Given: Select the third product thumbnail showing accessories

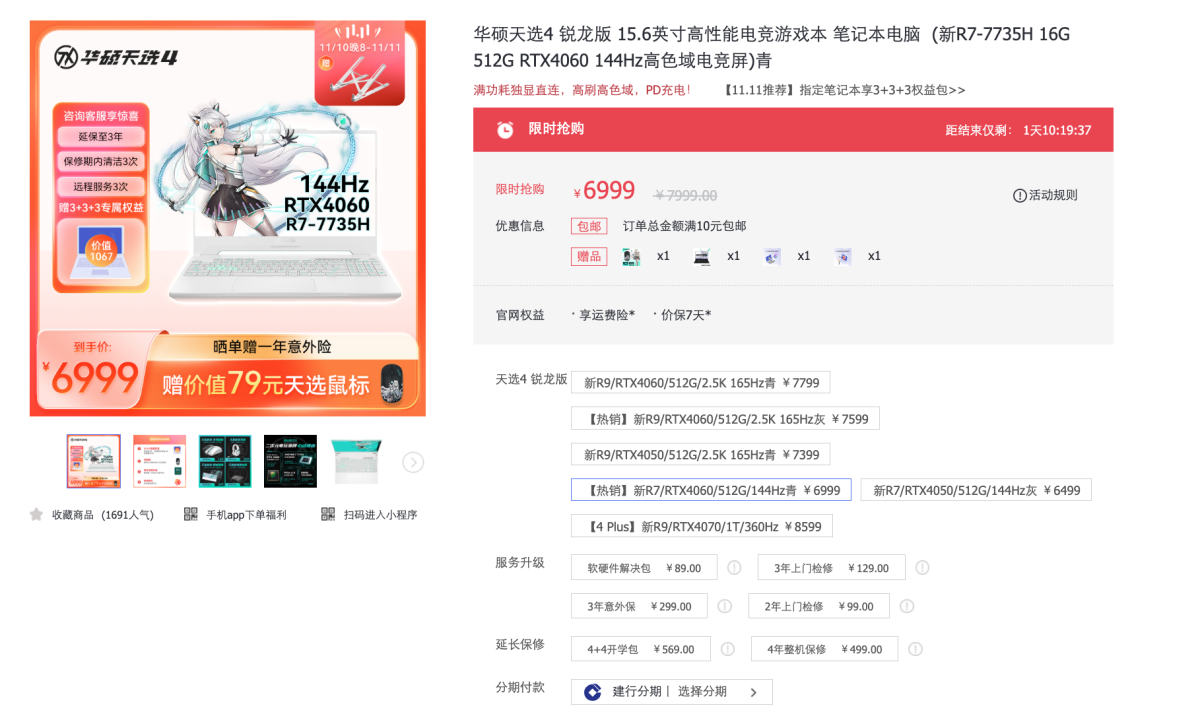Looking at the screenshot, I should (x=225, y=461).
